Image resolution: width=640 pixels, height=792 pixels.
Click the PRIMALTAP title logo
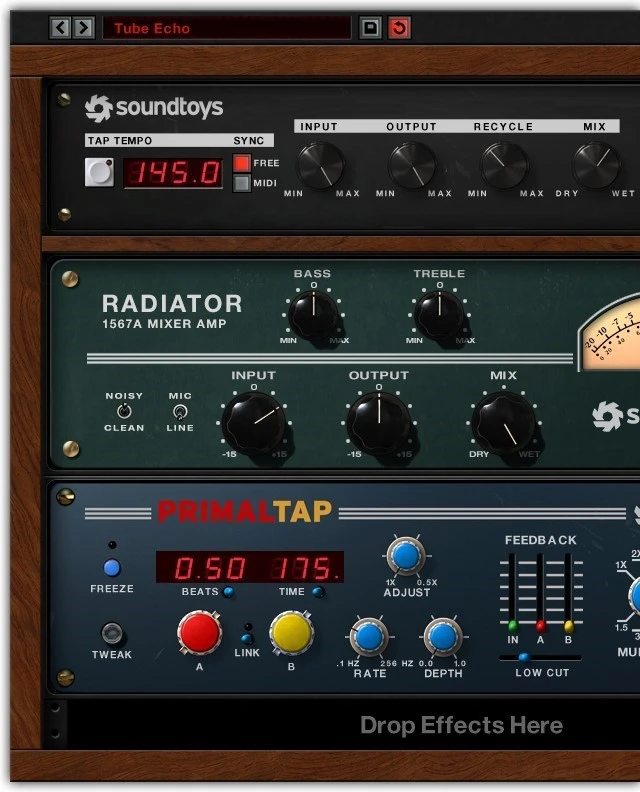pyautogui.click(x=245, y=512)
